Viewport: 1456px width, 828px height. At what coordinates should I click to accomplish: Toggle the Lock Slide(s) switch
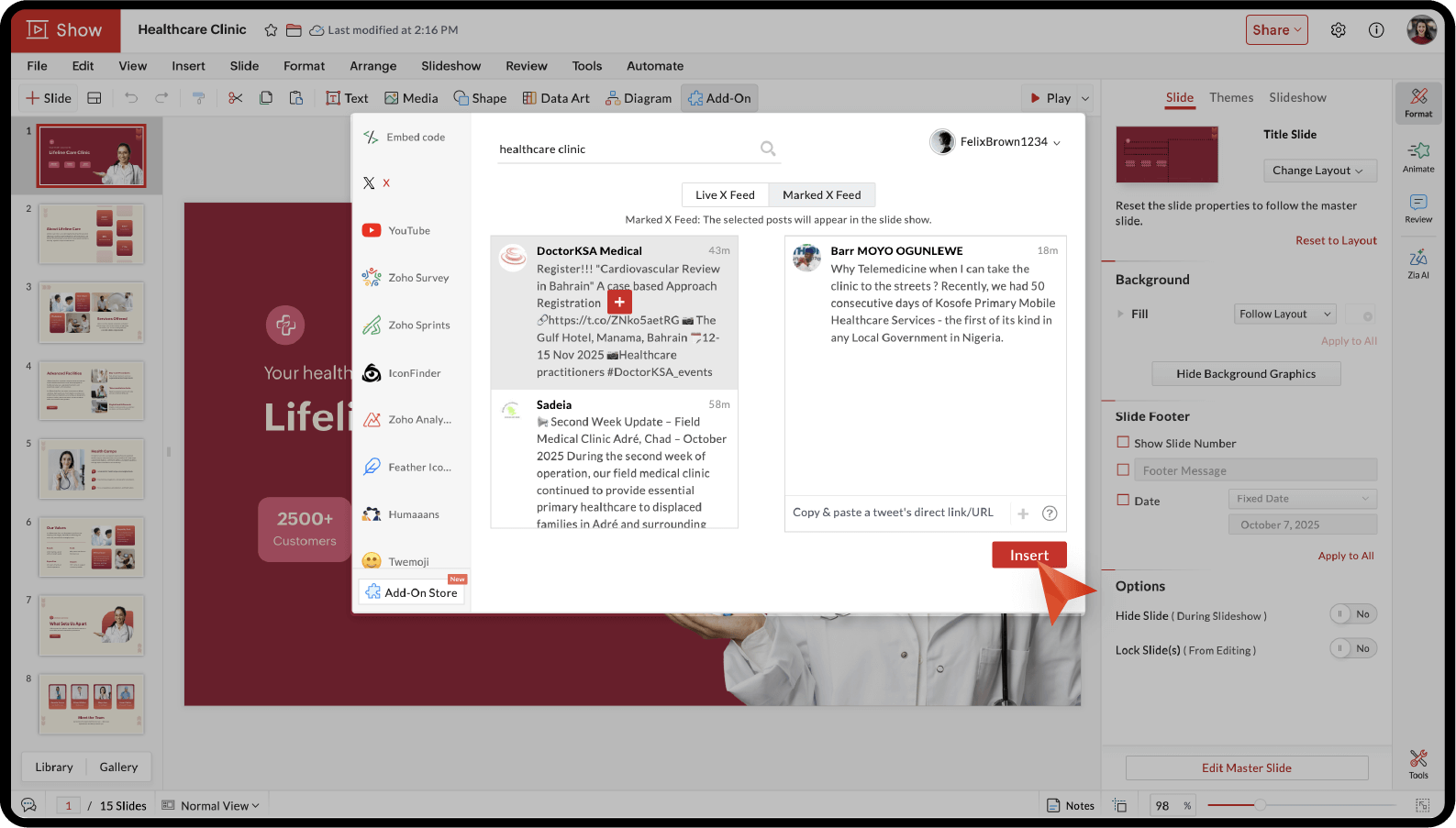click(x=1353, y=649)
